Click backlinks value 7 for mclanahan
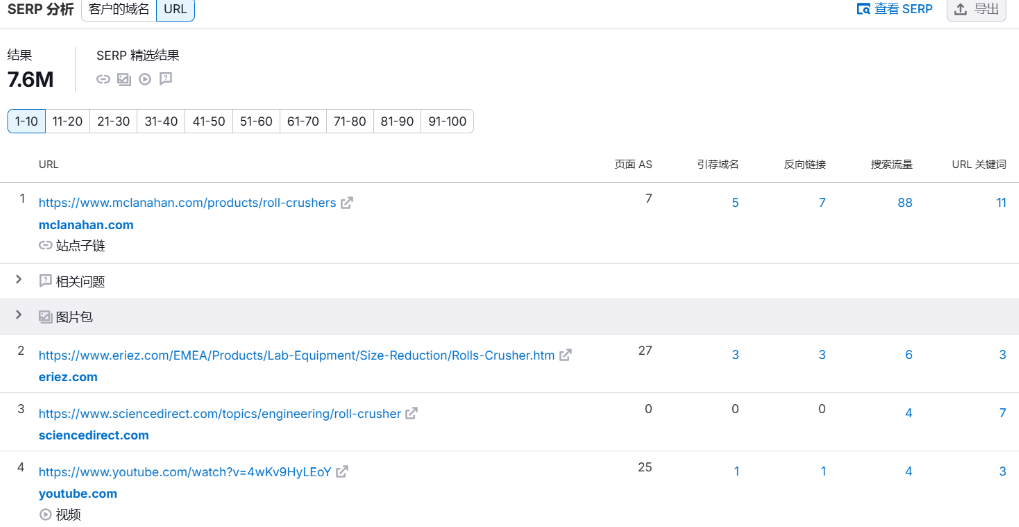1019x527 pixels. point(822,203)
